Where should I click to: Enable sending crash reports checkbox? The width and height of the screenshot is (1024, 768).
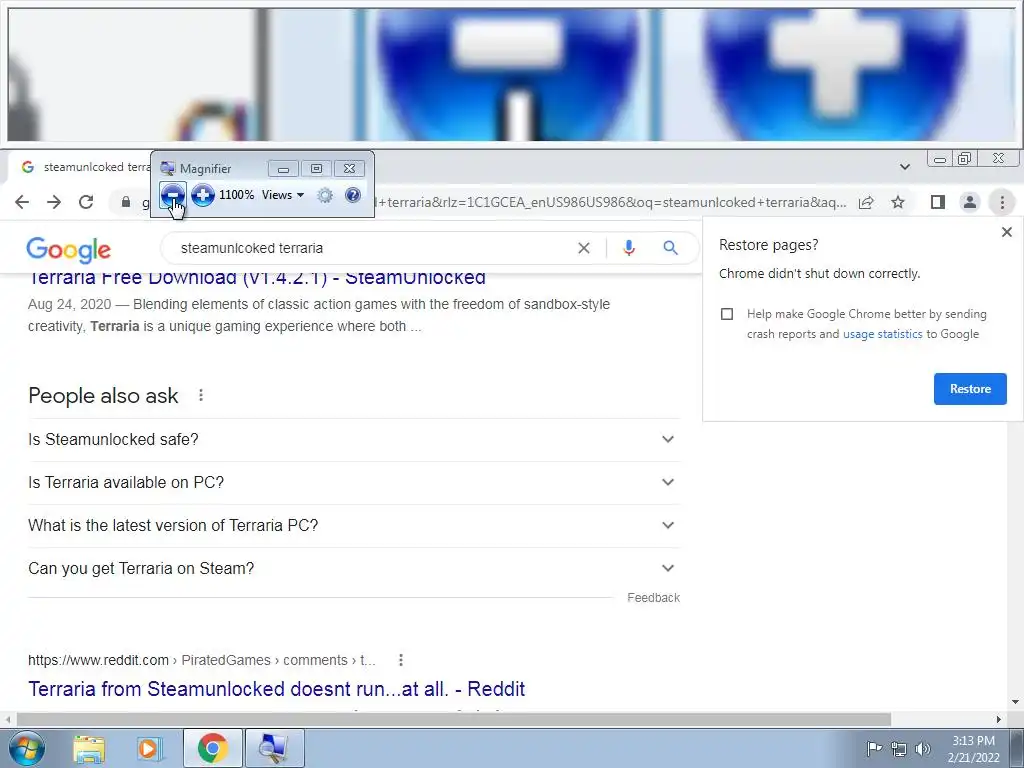point(727,314)
